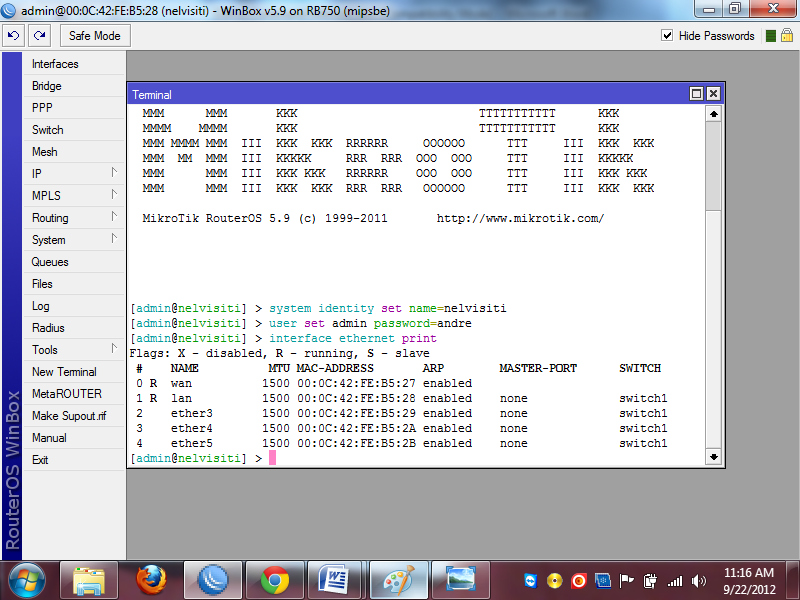Click 'lan' interface name
Image resolution: width=800 pixels, height=600 pixels.
(181, 398)
